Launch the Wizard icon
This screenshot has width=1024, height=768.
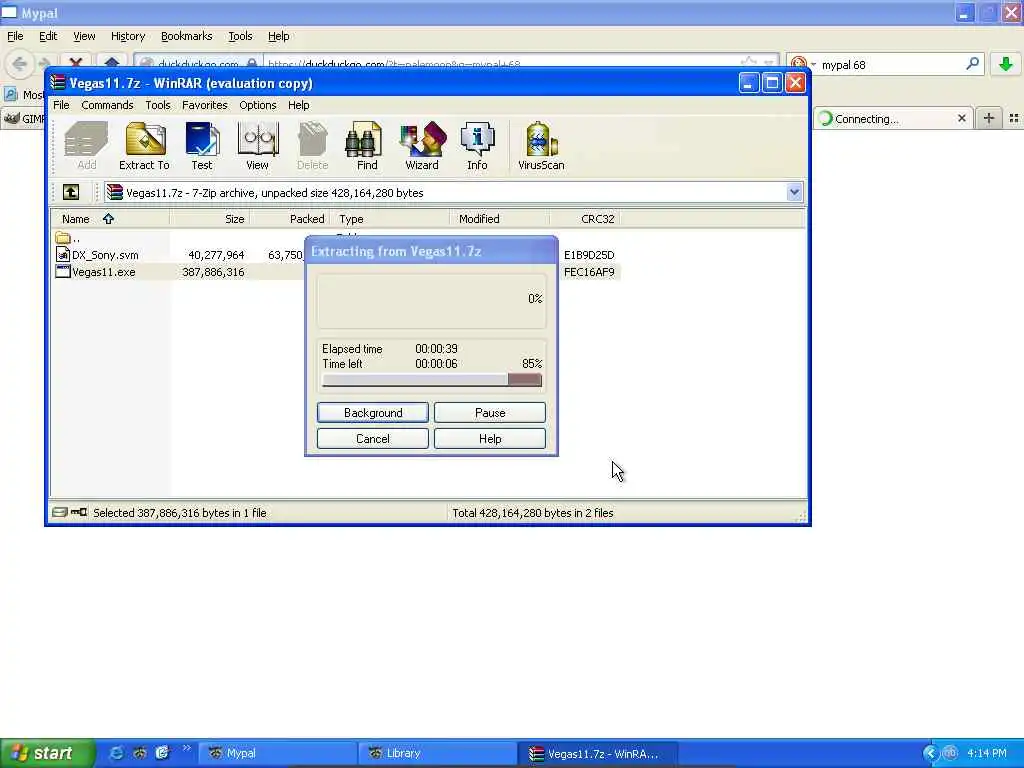point(422,146)
